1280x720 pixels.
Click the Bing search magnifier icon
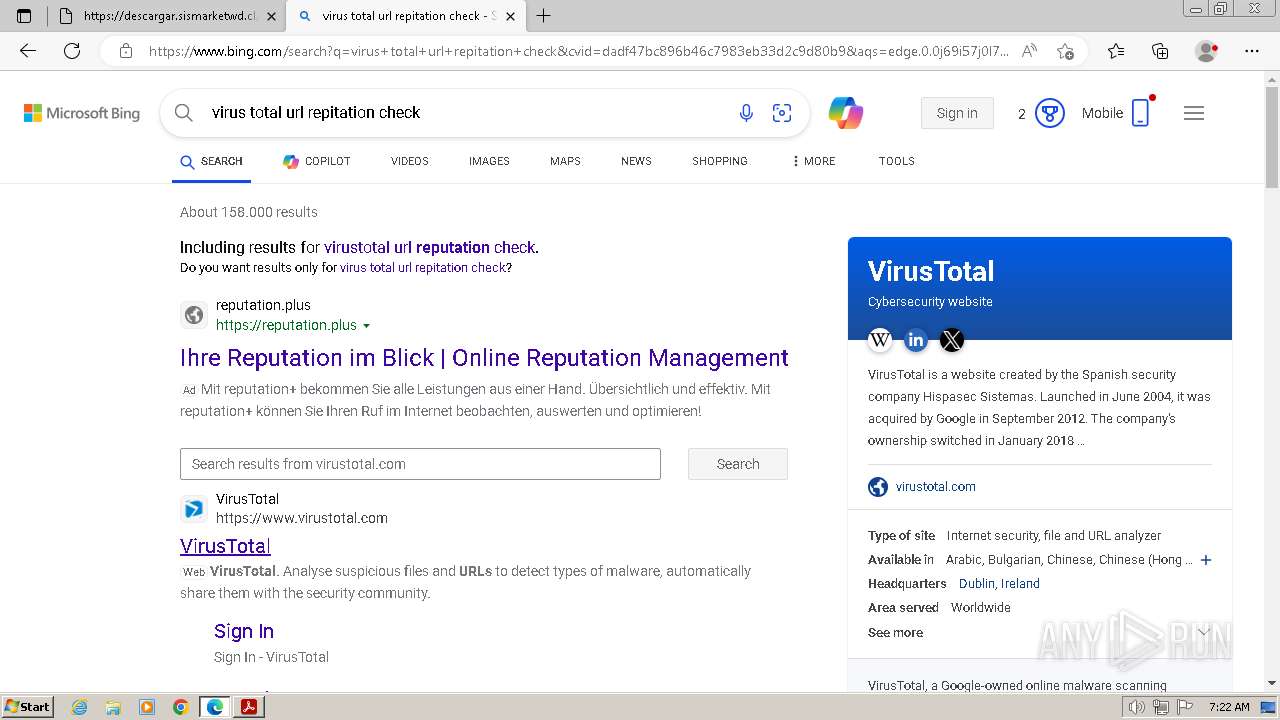(x=184, y=113)
